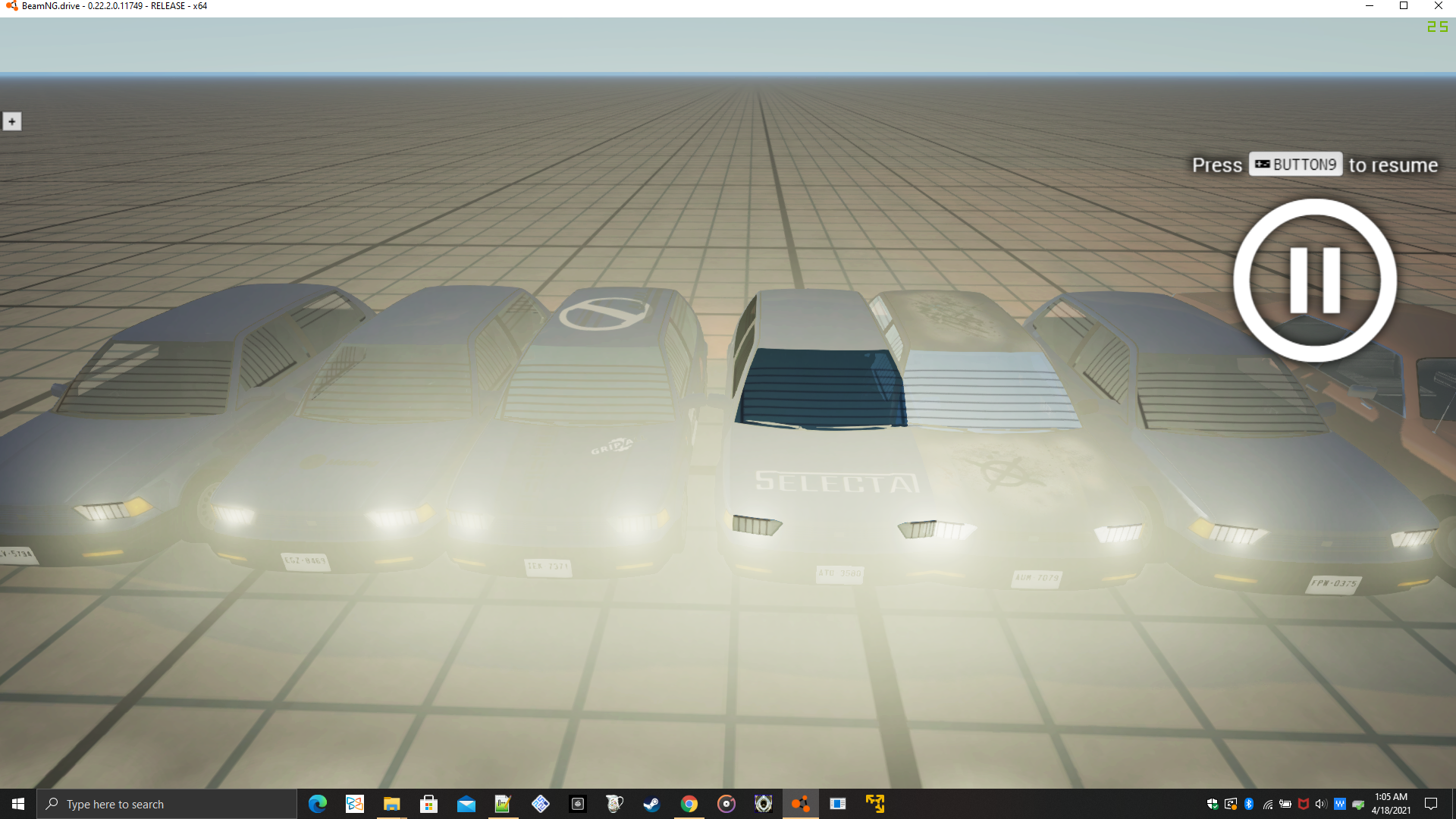Open the yellow arrows app in the taskbar
The width and height of the screenshot is (1456, 819).
point(874,804)
